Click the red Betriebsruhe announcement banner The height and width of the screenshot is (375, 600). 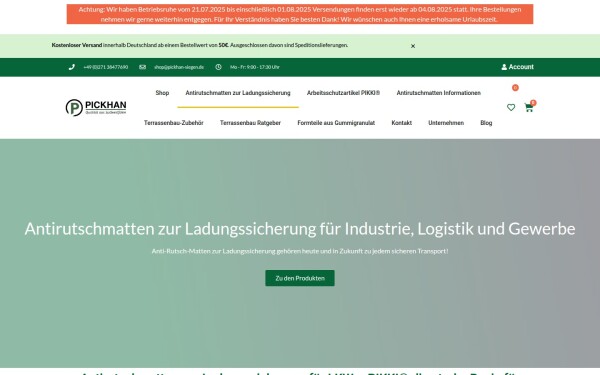pyautogui.click(x=300, y=14)
